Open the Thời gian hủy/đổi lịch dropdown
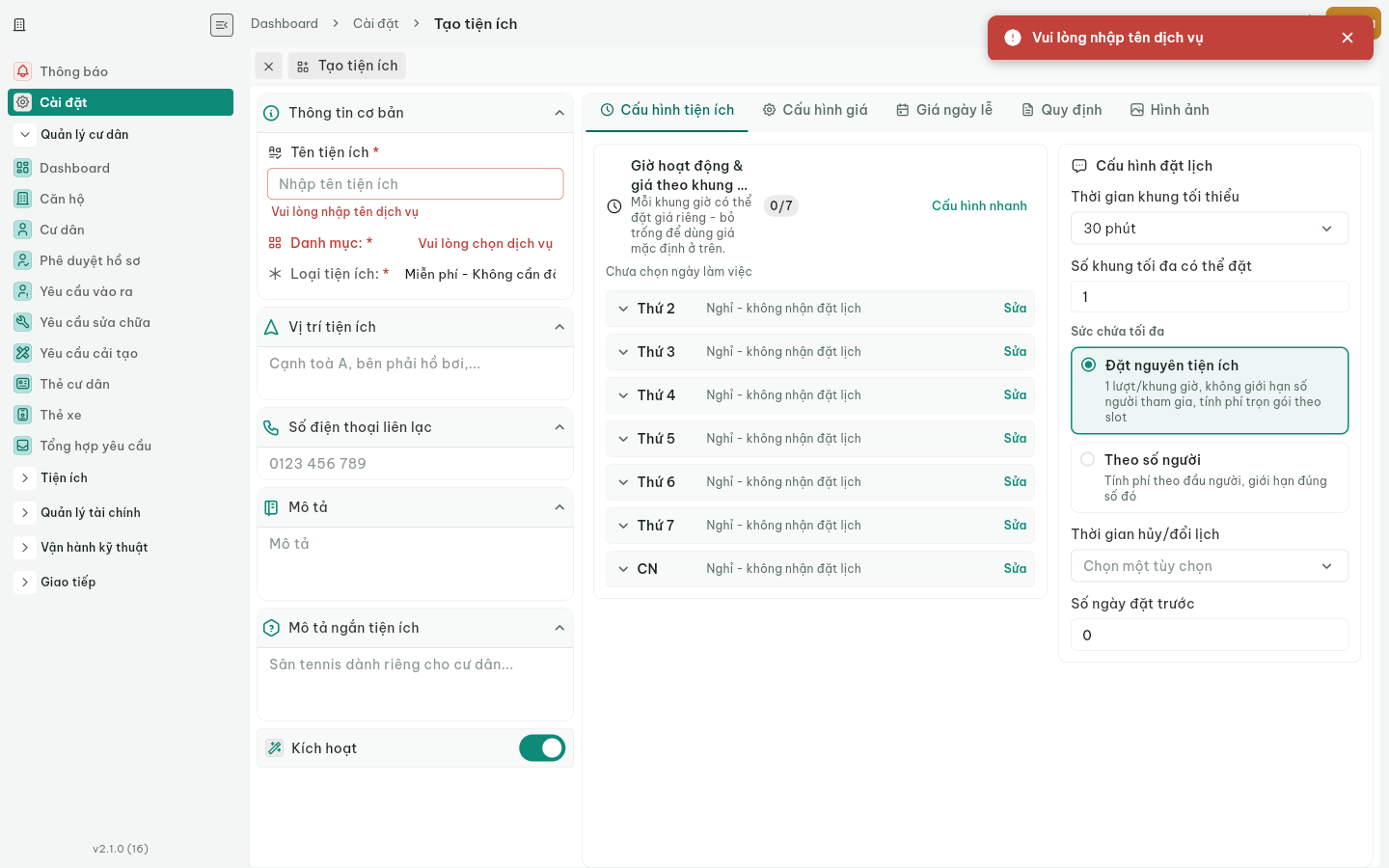The height and width of the screenshot is (868, 1389). [x=1210, y=566]
